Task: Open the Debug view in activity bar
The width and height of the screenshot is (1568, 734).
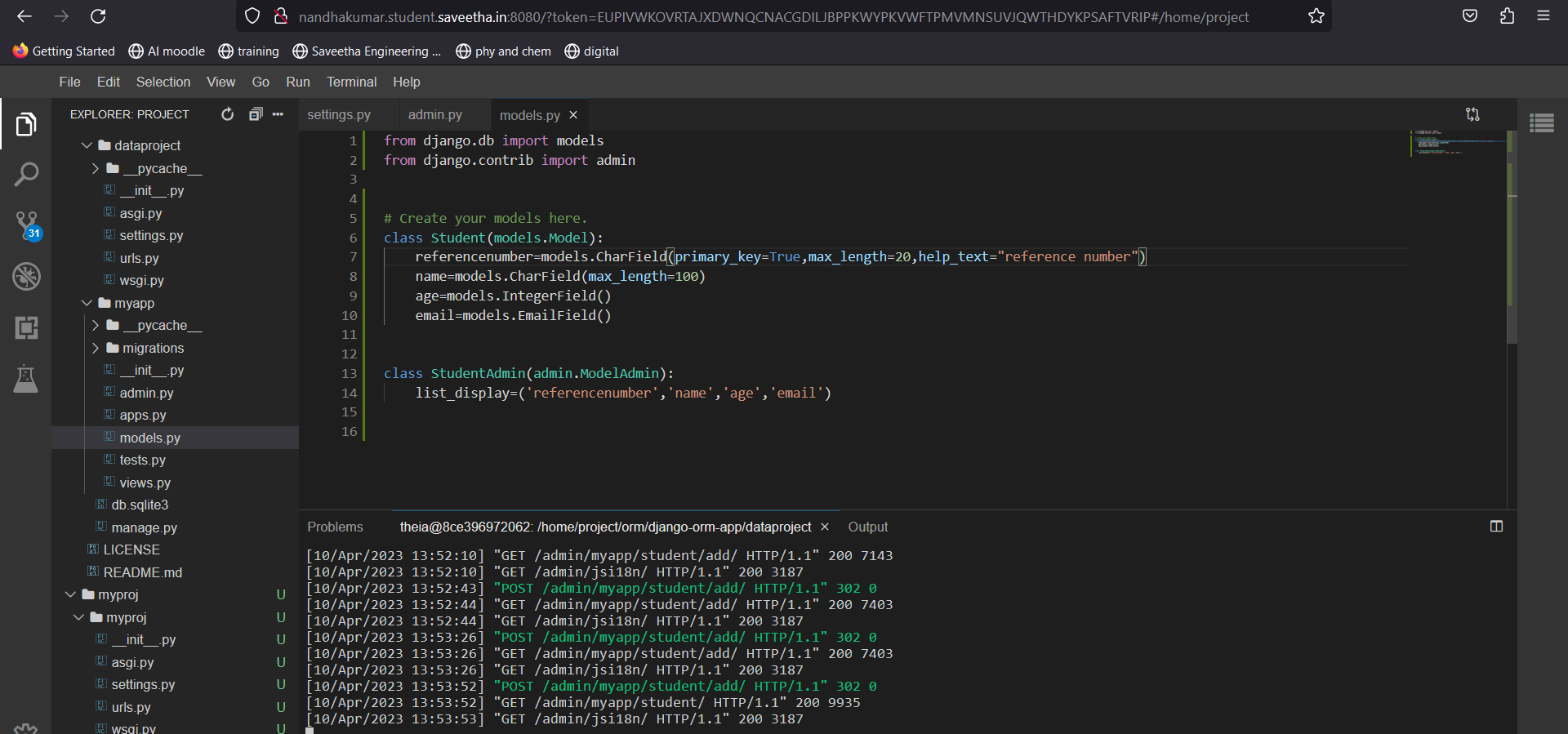Action: click(26, 276)
